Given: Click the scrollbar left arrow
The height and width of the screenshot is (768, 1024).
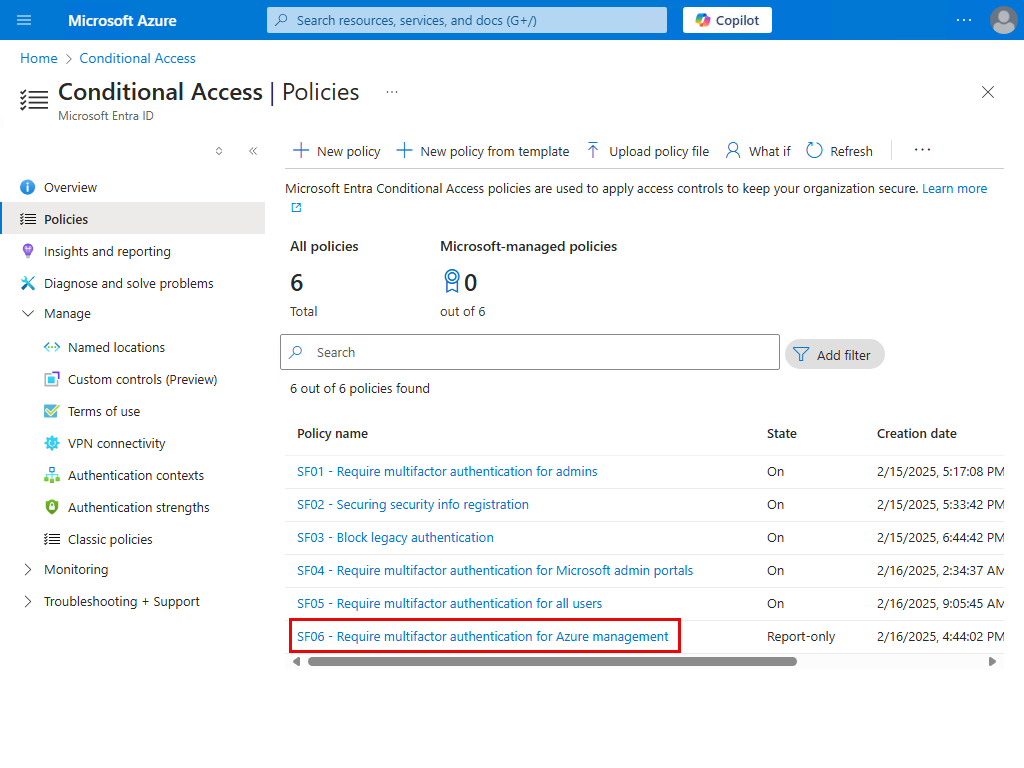Looking at the screenshot, I should tap(296, 662).
